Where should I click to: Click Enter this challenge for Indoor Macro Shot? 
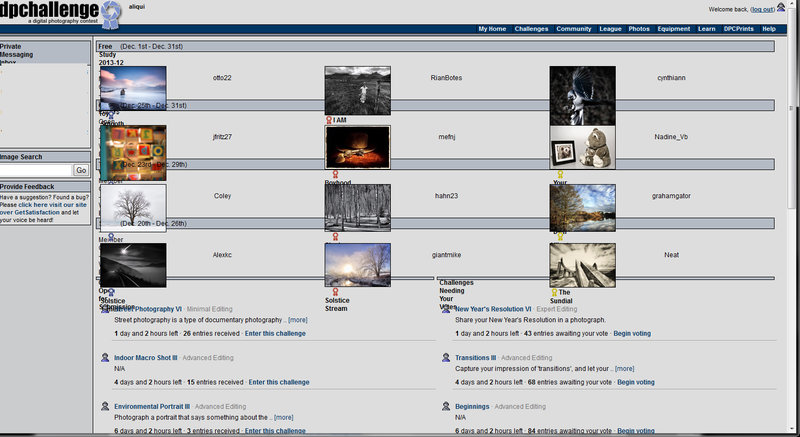coord(279,382)
